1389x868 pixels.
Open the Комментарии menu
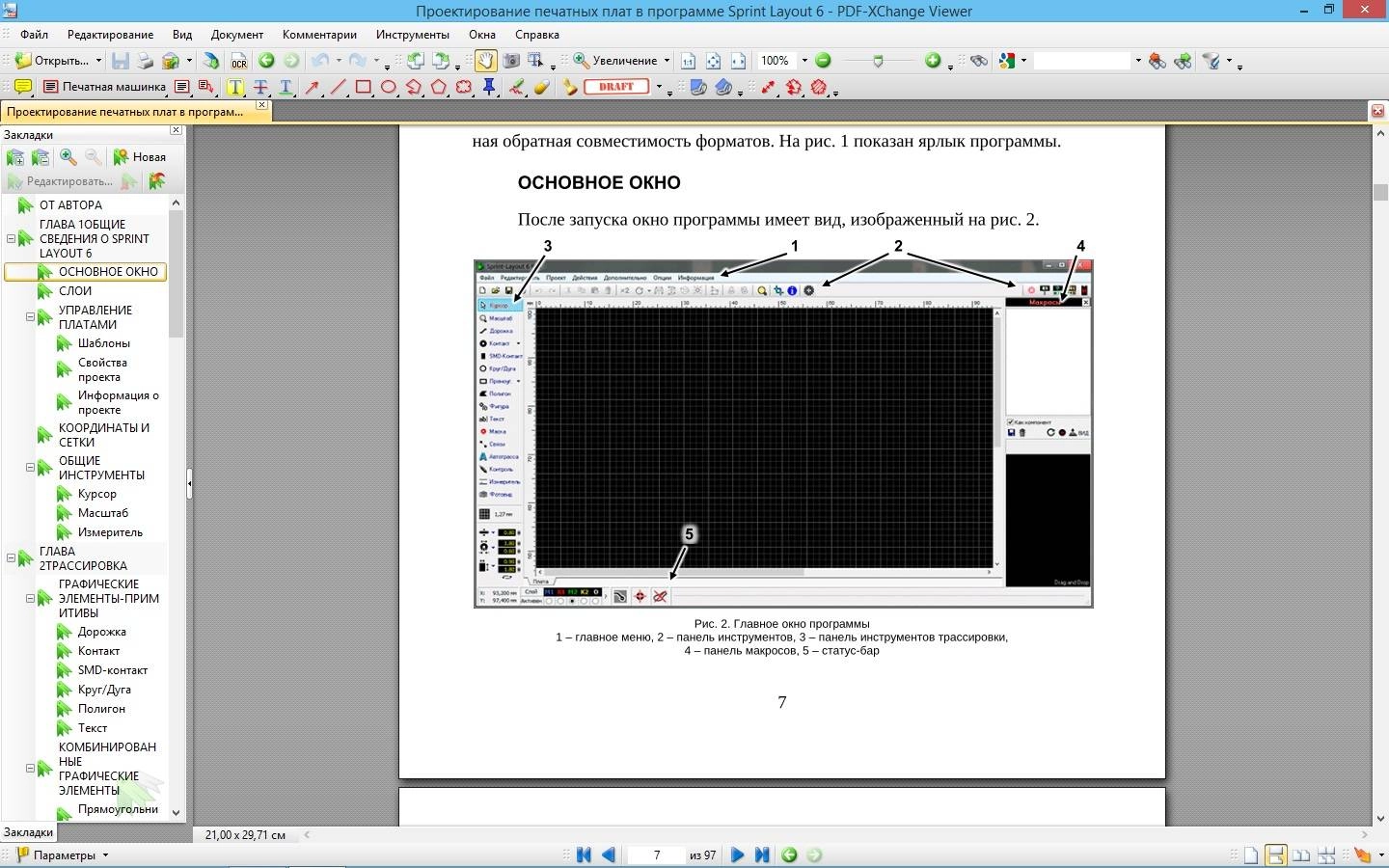319,34
